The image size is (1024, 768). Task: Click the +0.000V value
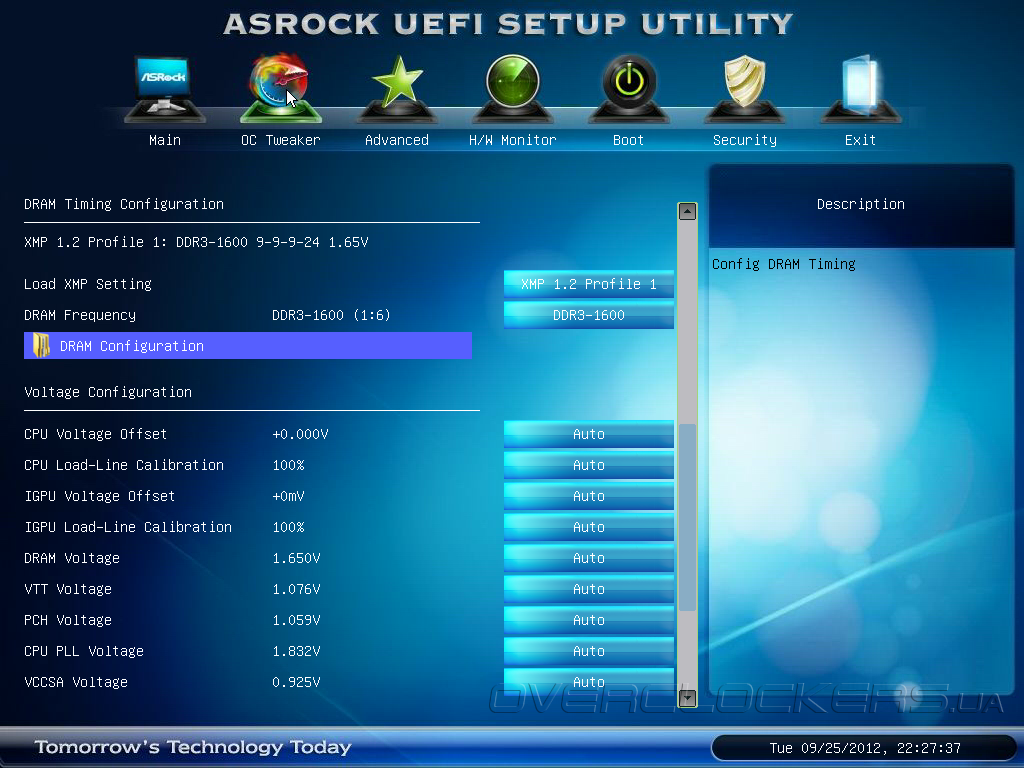point(300,434)
